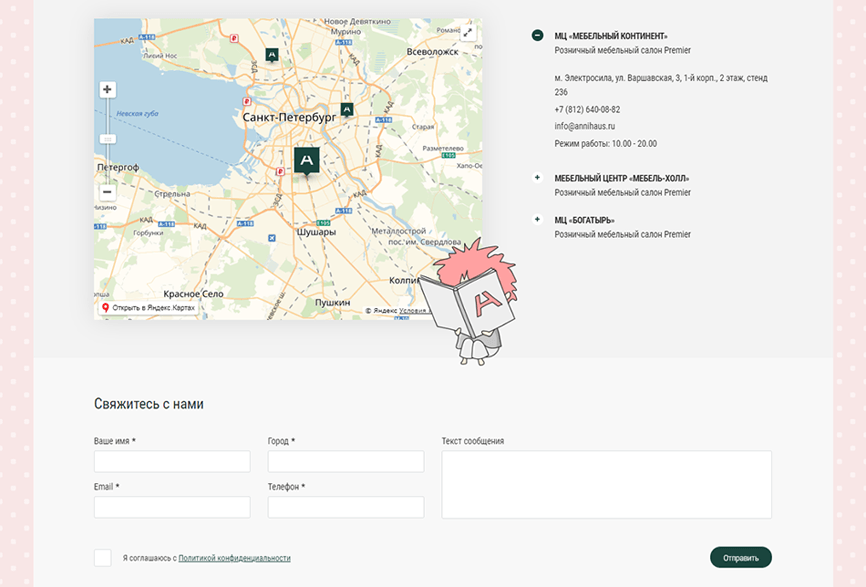Open the Политика конфиденциальности link
The height and width of the screenshot is (587, 866).
234,558
